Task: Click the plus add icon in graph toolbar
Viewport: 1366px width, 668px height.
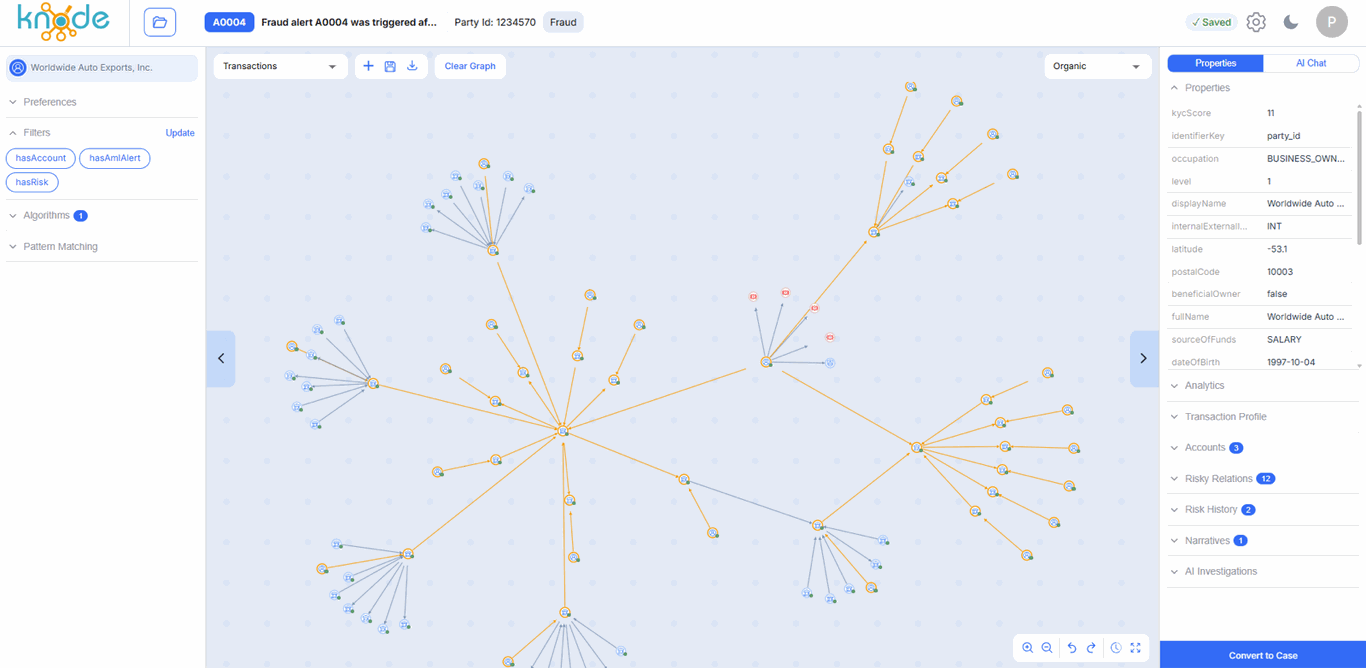Action: click(368, 66)
